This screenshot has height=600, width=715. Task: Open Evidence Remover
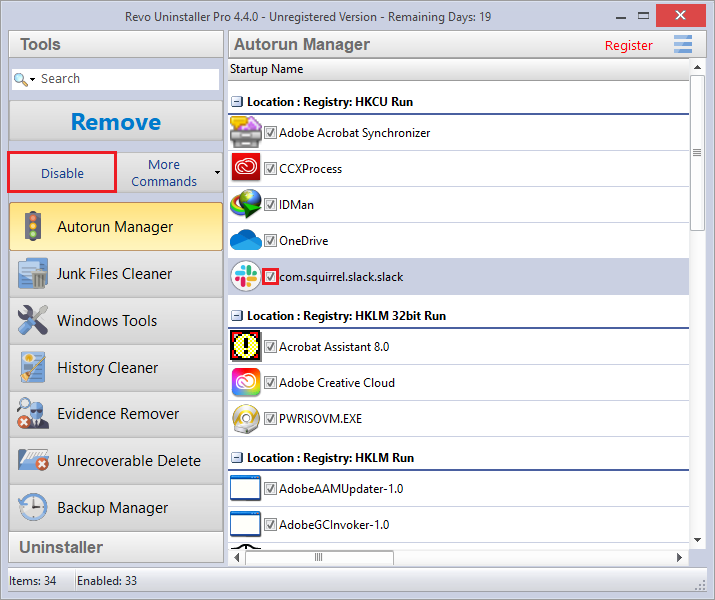[116, 414]
